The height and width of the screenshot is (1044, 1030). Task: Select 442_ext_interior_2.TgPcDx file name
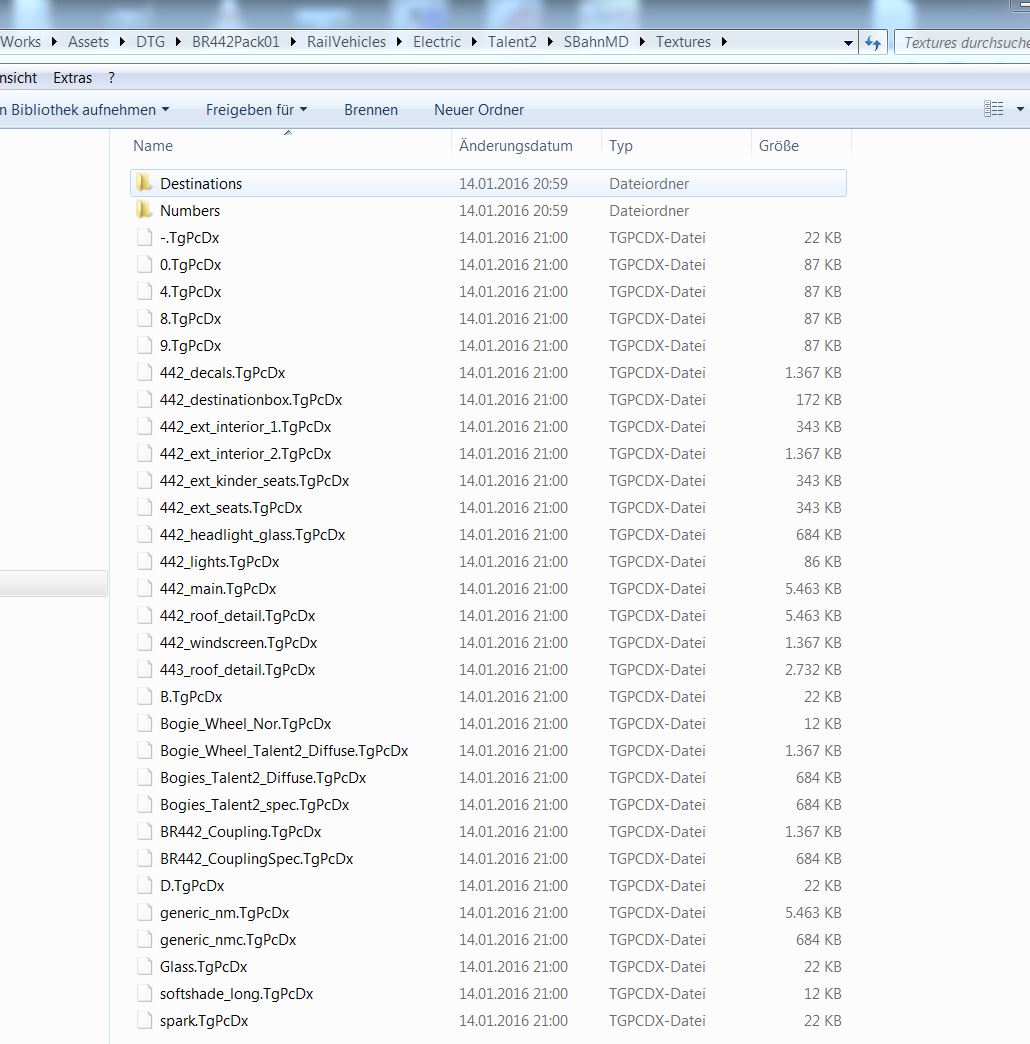coord(245,453)
